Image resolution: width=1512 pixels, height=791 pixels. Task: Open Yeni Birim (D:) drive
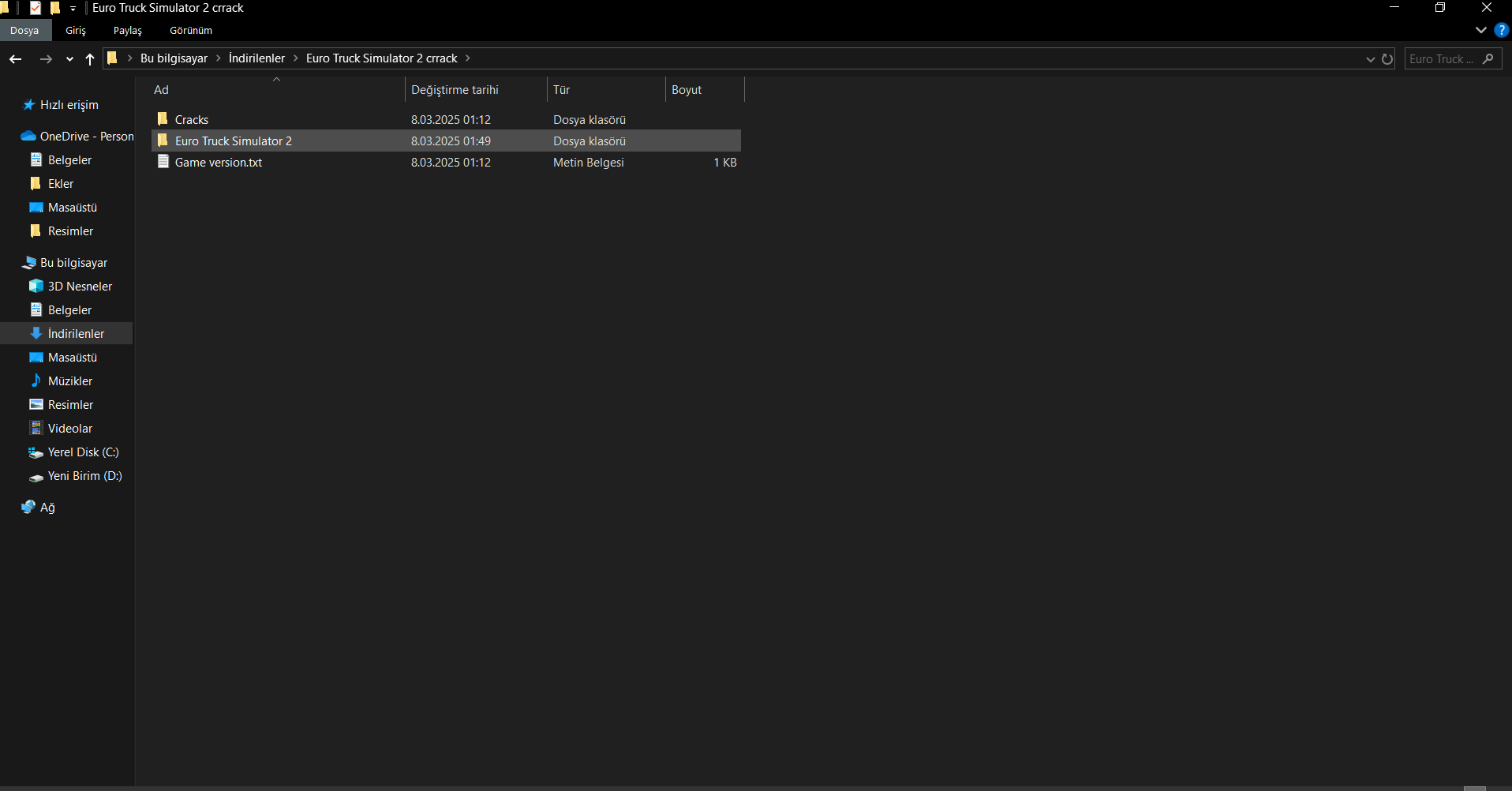pyautogui.click(x=84, y=476)
